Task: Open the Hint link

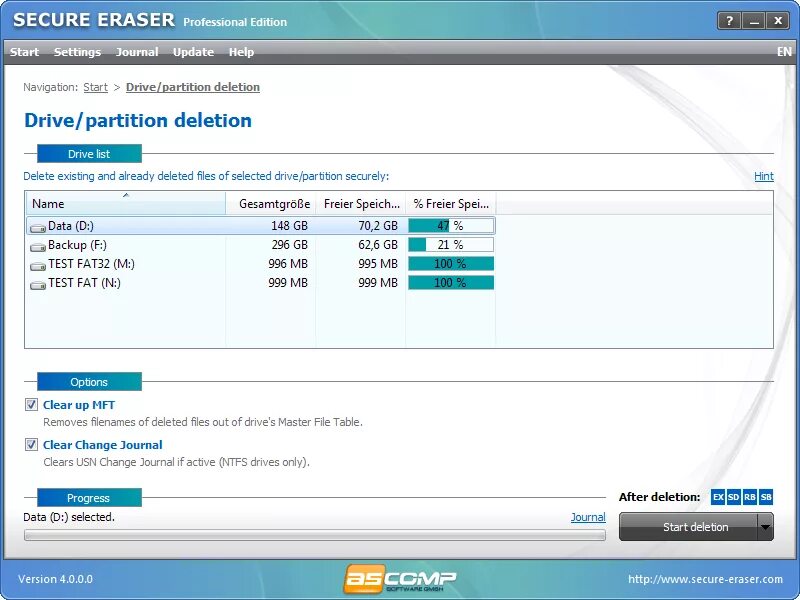Action: coord(764,176)
